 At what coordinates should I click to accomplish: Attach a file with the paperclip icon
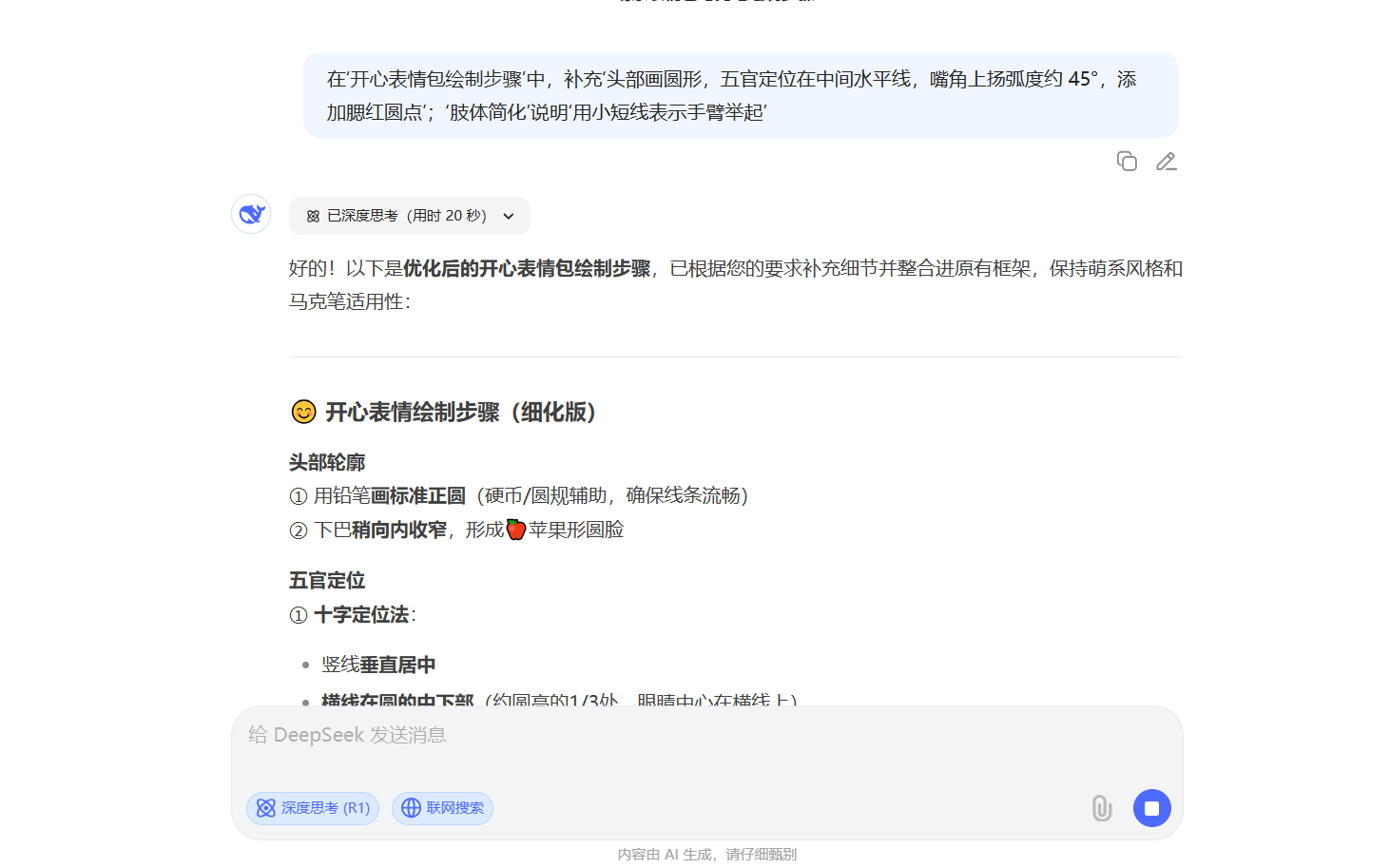1101,808
